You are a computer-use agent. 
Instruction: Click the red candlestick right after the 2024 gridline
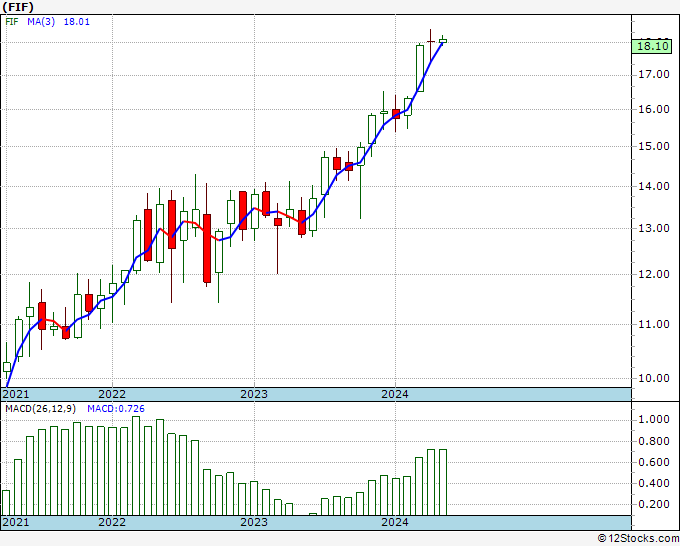coord(396,114)
